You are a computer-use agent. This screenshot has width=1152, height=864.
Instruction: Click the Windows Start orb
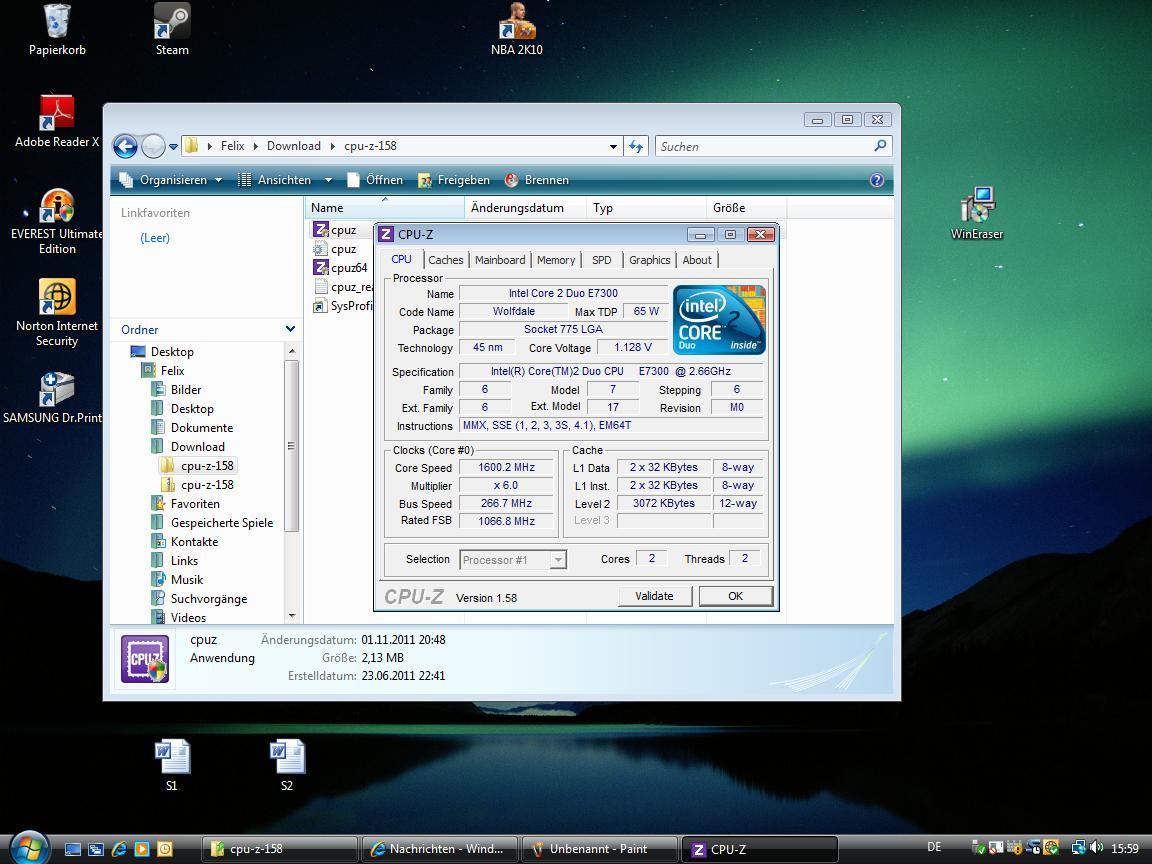coord(28,848)
